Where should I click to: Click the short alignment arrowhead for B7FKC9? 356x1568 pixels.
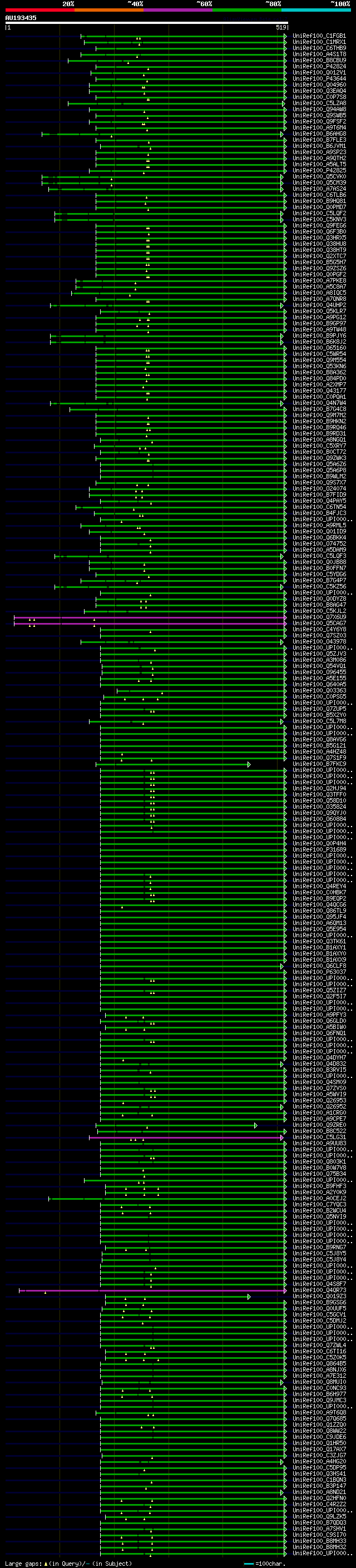pyautogui.click(x=249, y=764)
